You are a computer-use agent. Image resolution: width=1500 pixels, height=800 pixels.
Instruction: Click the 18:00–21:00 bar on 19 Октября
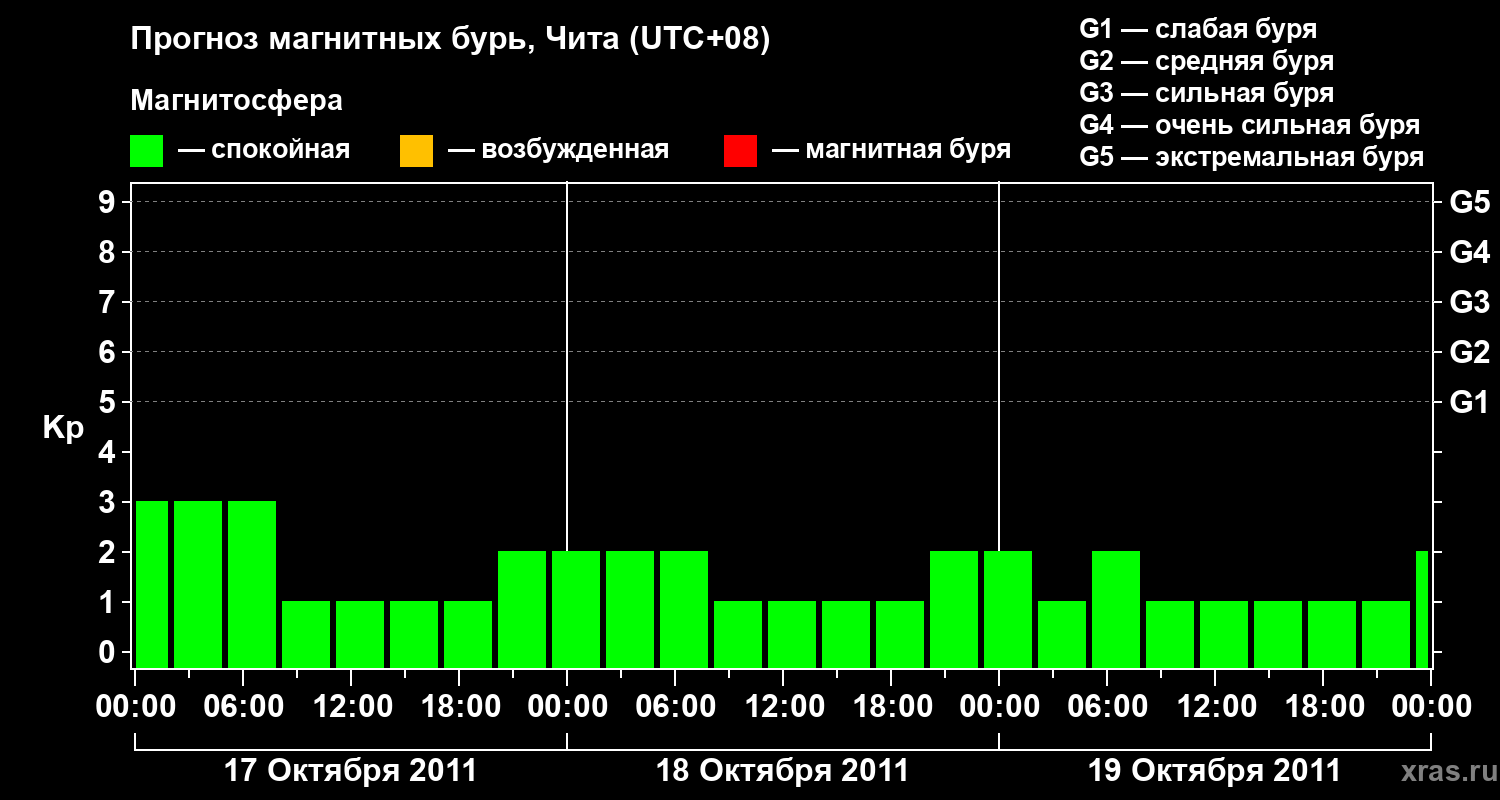coord(1332,634)
